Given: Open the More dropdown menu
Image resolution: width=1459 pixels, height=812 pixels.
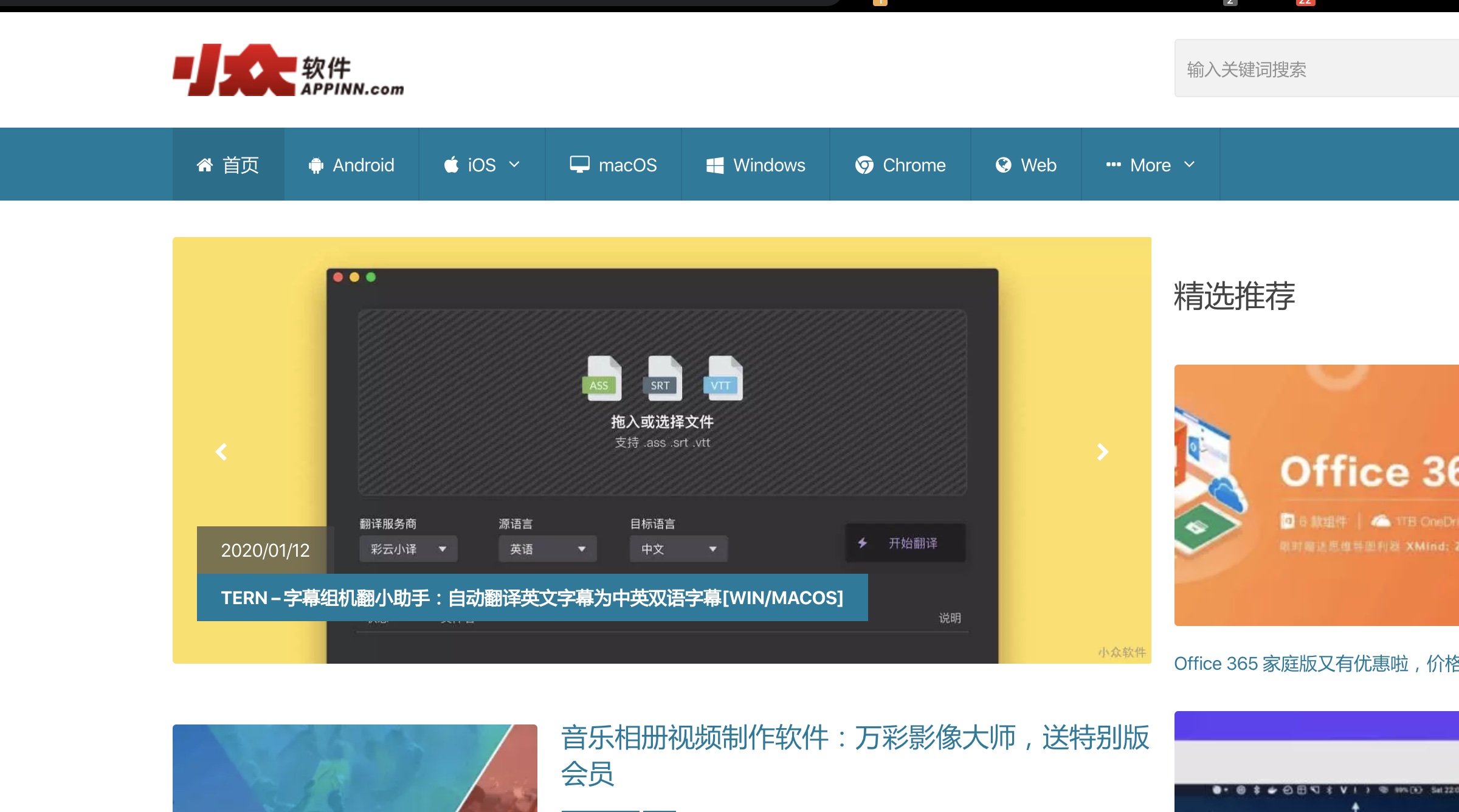Looking at the screenshot, I should click(1150, 164).
